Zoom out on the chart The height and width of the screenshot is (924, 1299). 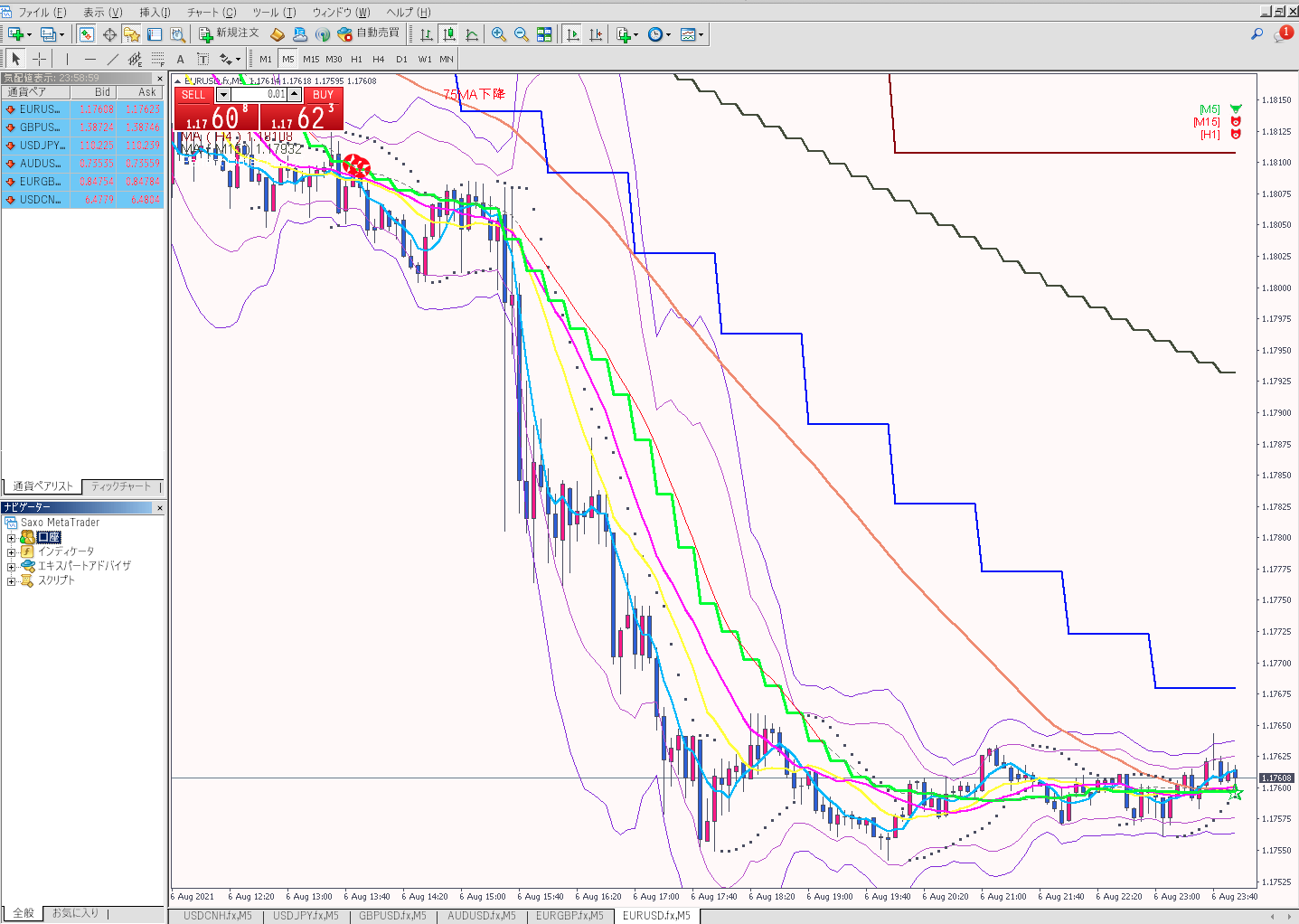(x=521, y=34)
